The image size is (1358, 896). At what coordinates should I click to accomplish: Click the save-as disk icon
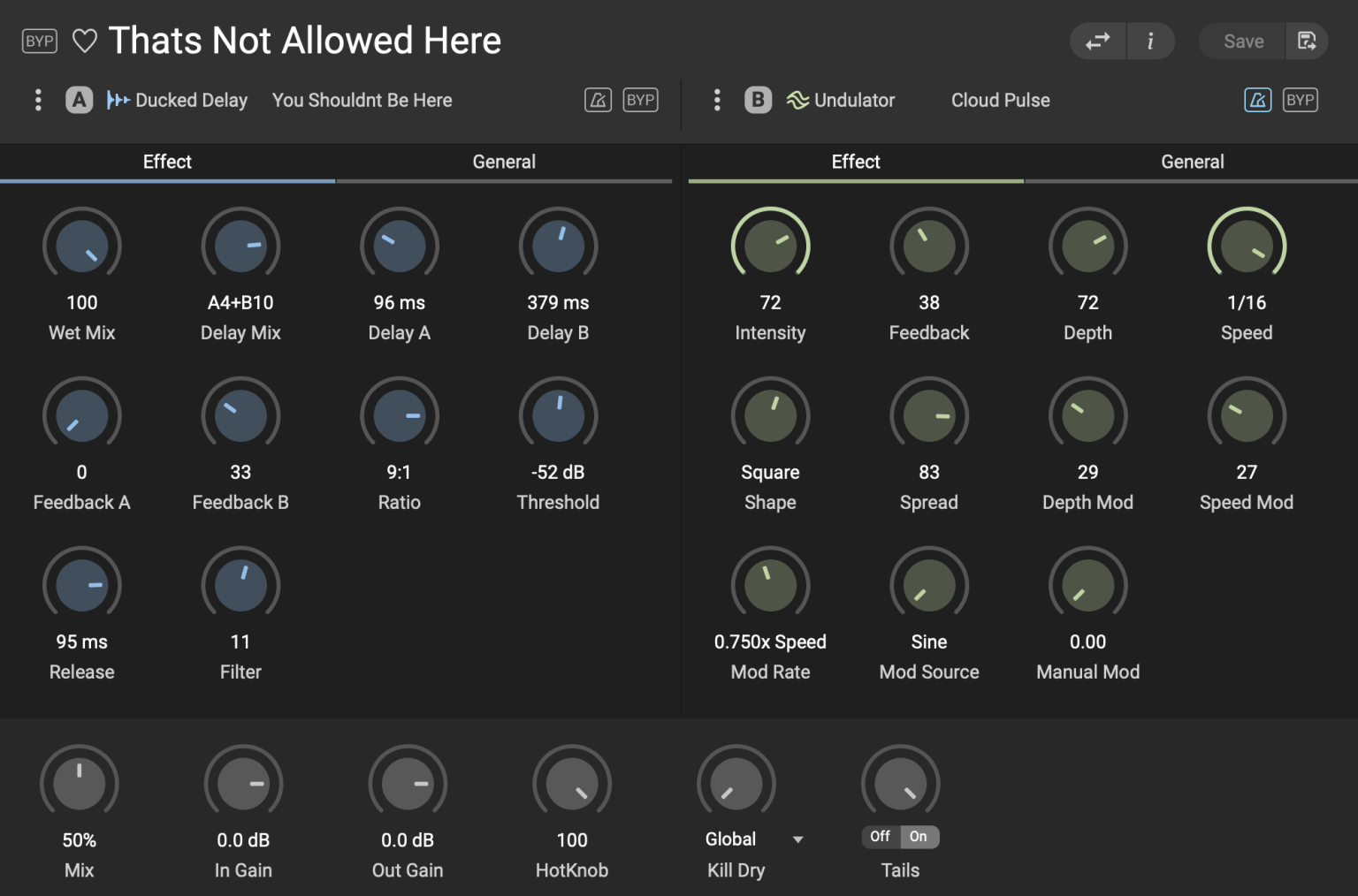point(1307,42)
